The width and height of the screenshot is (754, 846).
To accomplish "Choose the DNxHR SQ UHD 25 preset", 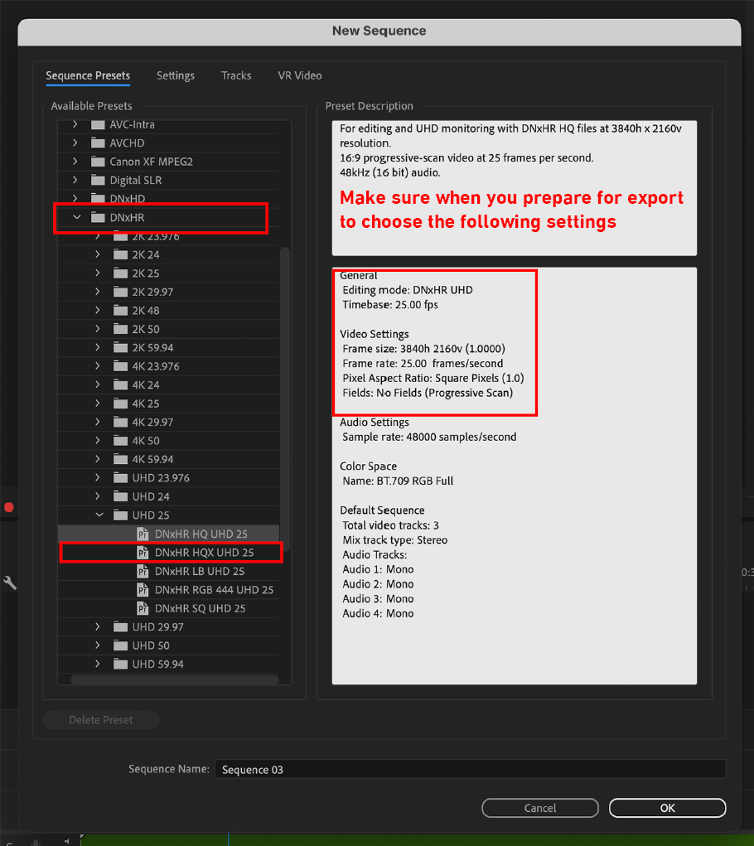I will 199,608.
